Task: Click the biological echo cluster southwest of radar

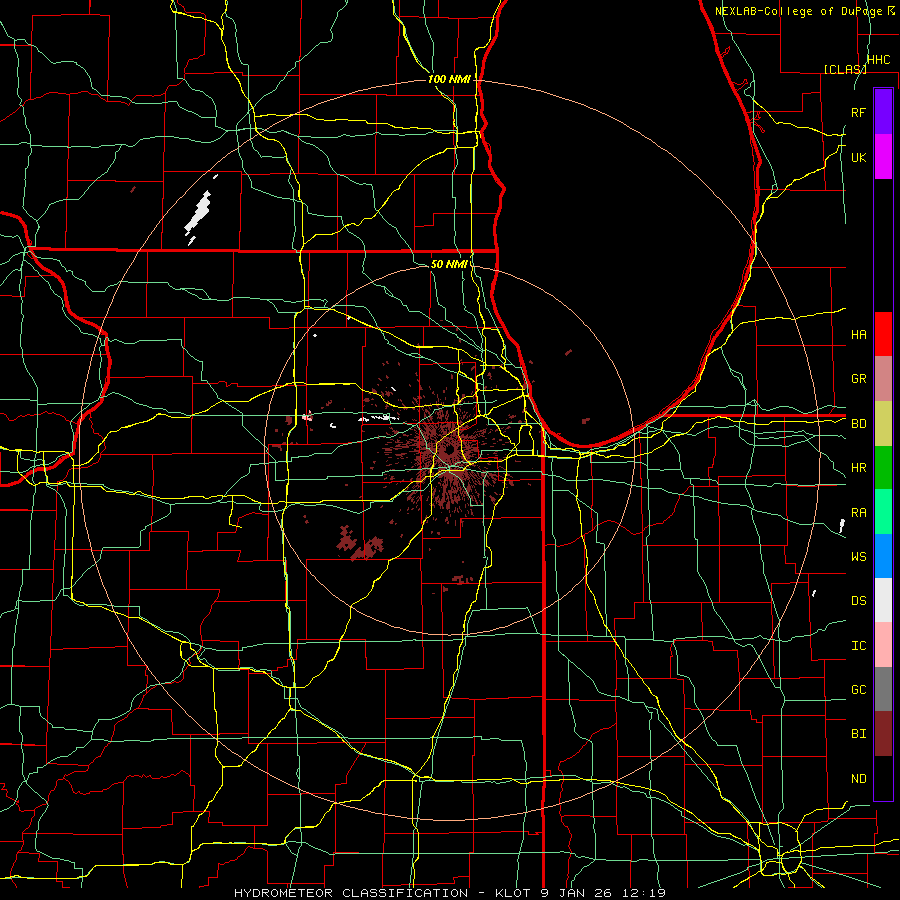Action: tap(359, 544)
